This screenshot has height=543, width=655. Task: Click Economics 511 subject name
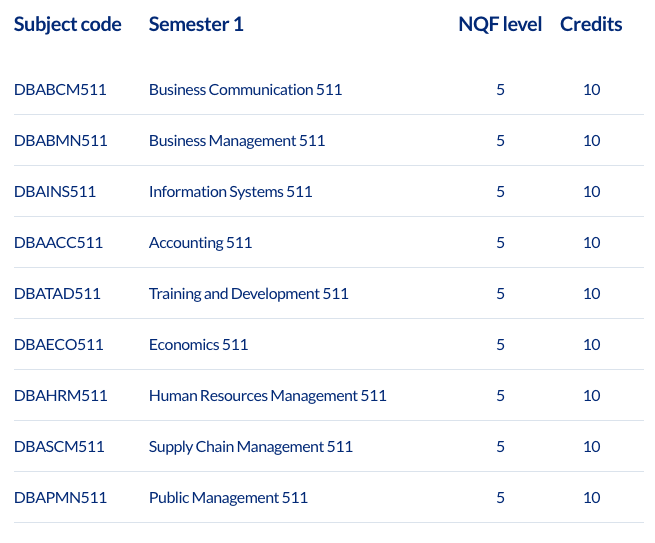click(198, 345)
